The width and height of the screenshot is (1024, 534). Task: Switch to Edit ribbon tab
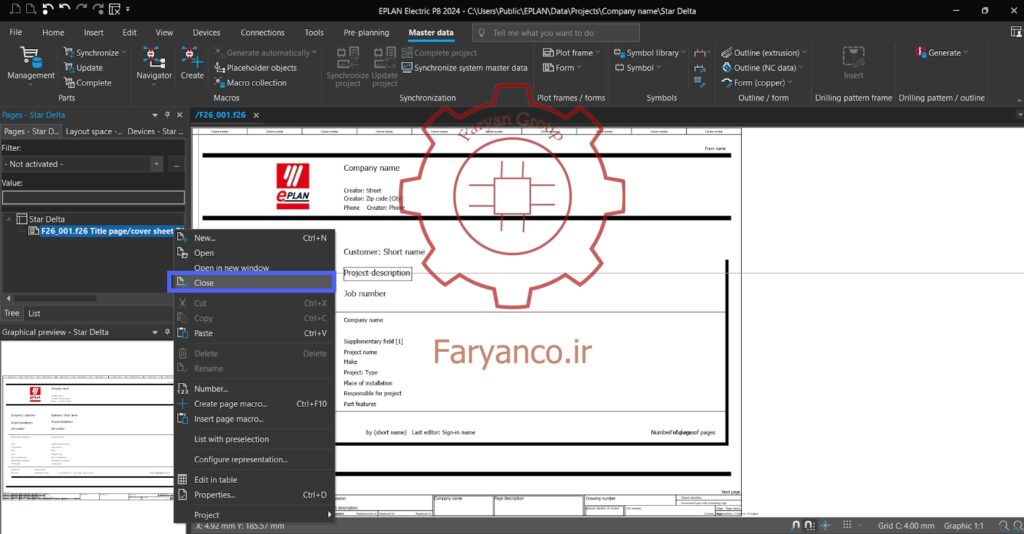pyautogui.click(x=129, y=32)
